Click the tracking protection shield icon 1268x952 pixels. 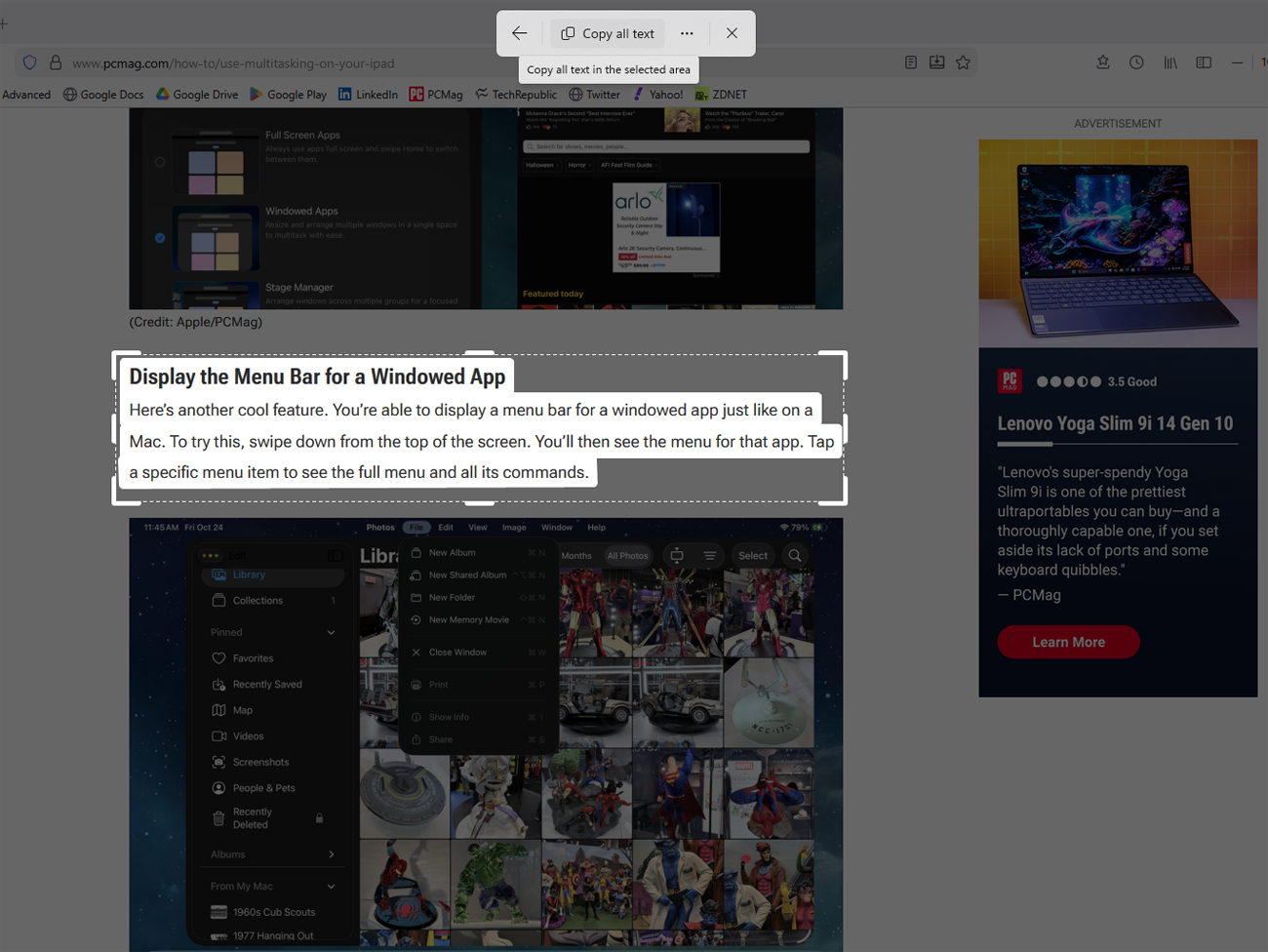click(30, 62)
